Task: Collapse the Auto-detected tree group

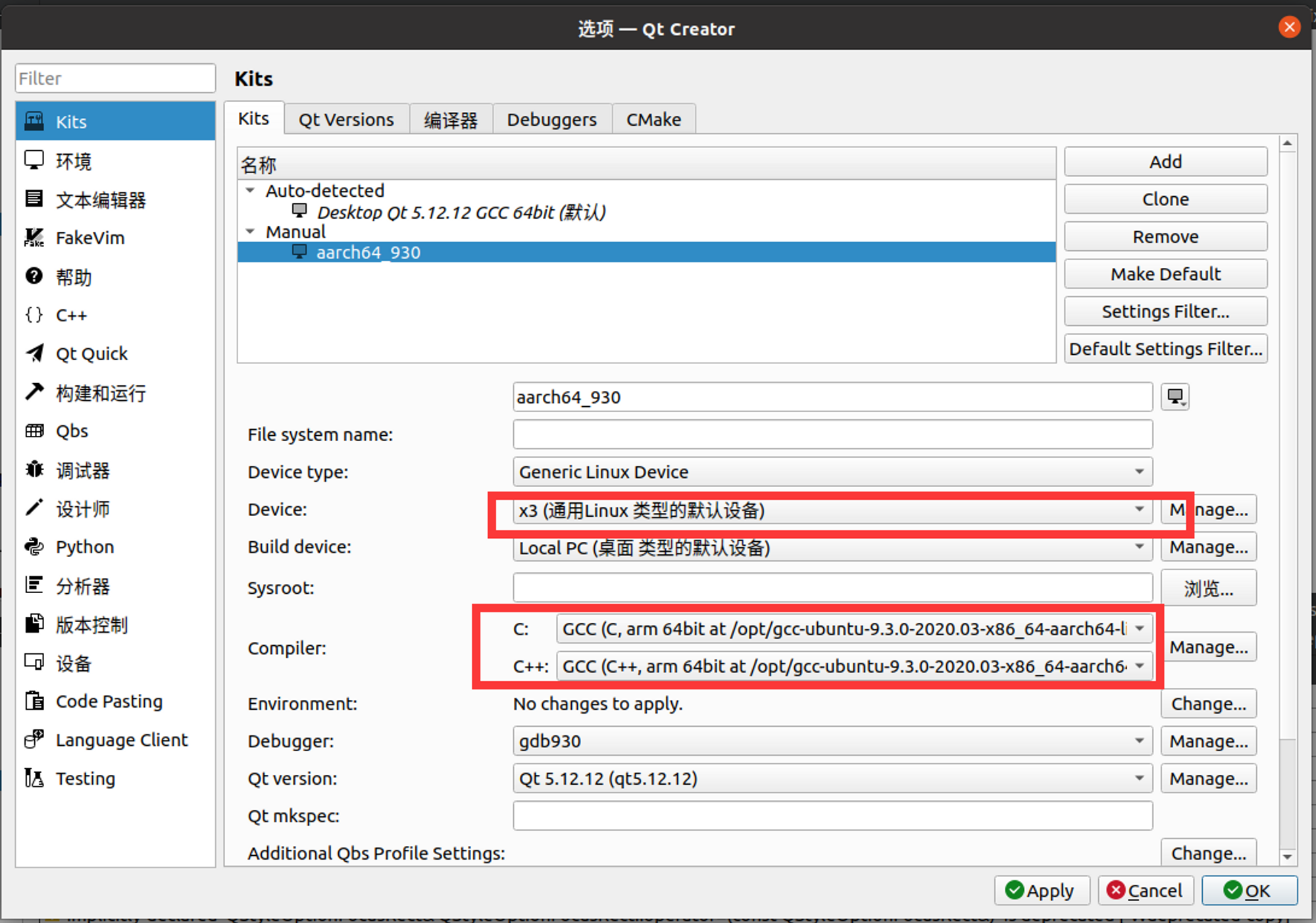Action: [x=250, y=191]
